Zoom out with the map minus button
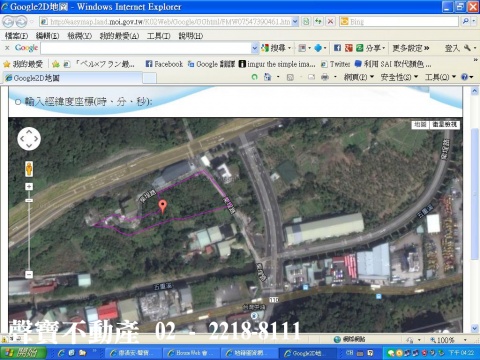 (29, 275)
